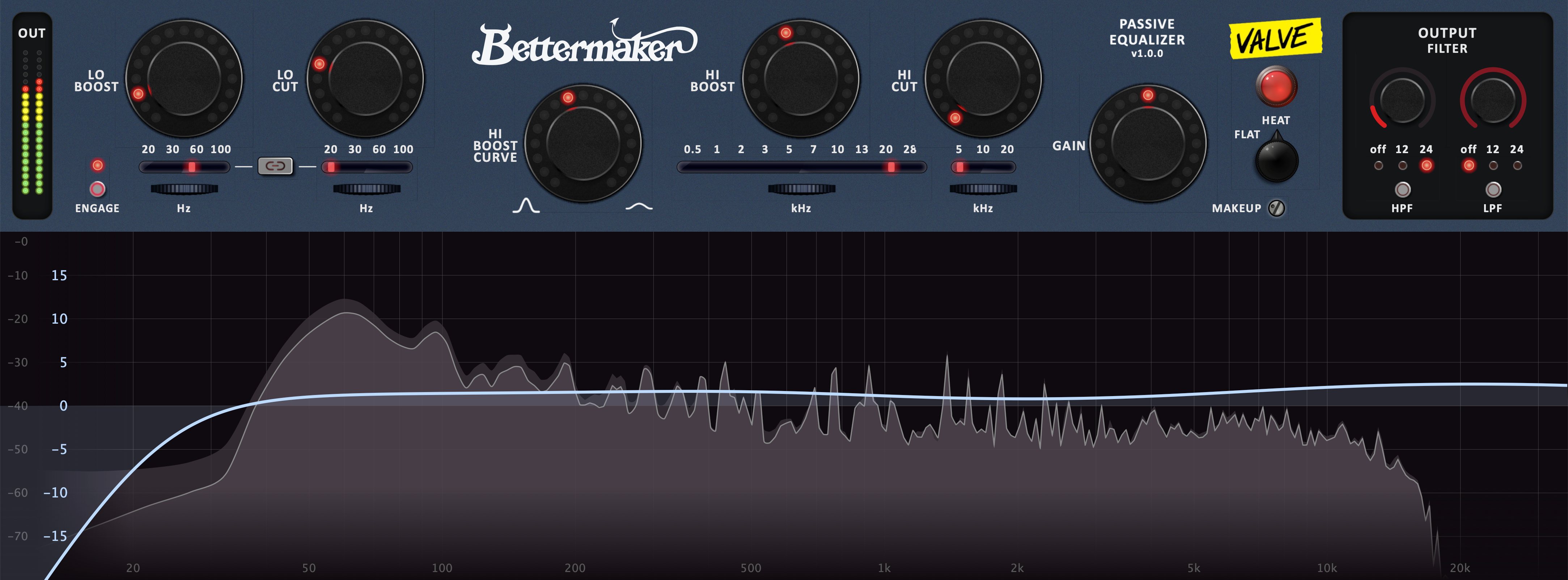Viewport: 1568px width, 580px height.
Task: Click the narrow bell curve icon
Action: (x=526, y=205)
